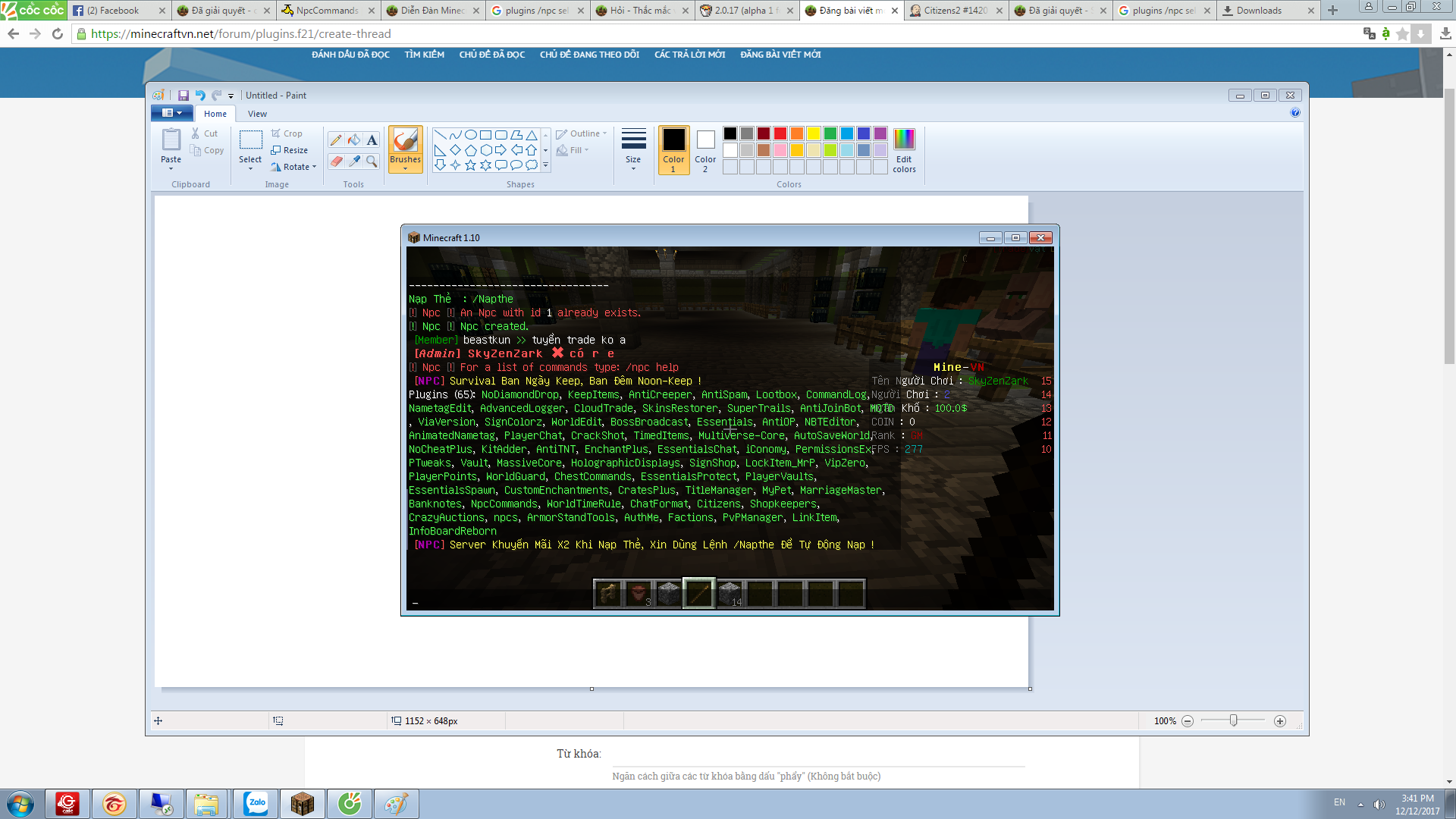Image resolution: width=1456 pixels, height=819 pixels.
Task: Open the Brushes dropdown arrow
Action: (x=405, y=168)
